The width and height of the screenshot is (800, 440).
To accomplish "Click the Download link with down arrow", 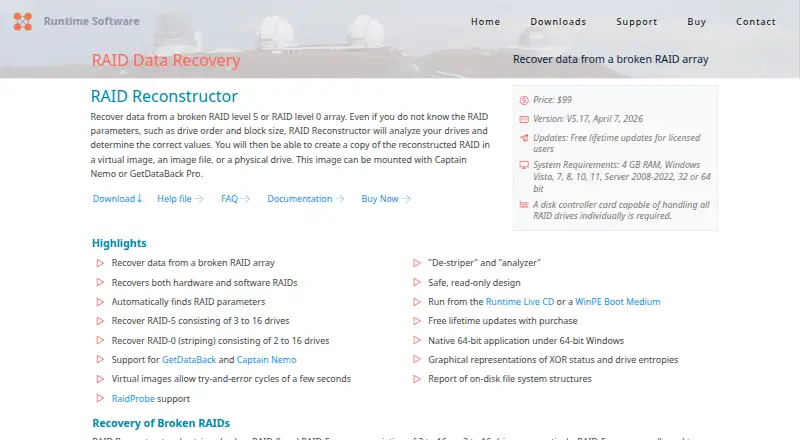I will [x=117, y=199].
